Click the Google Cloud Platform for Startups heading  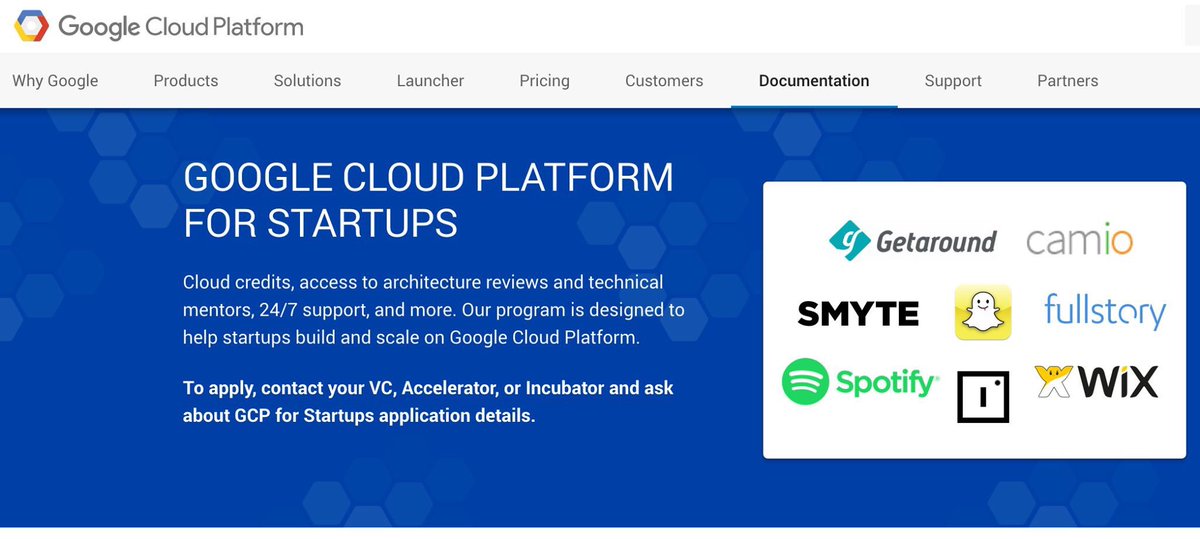pyautogui.click(x=429, y=200)
